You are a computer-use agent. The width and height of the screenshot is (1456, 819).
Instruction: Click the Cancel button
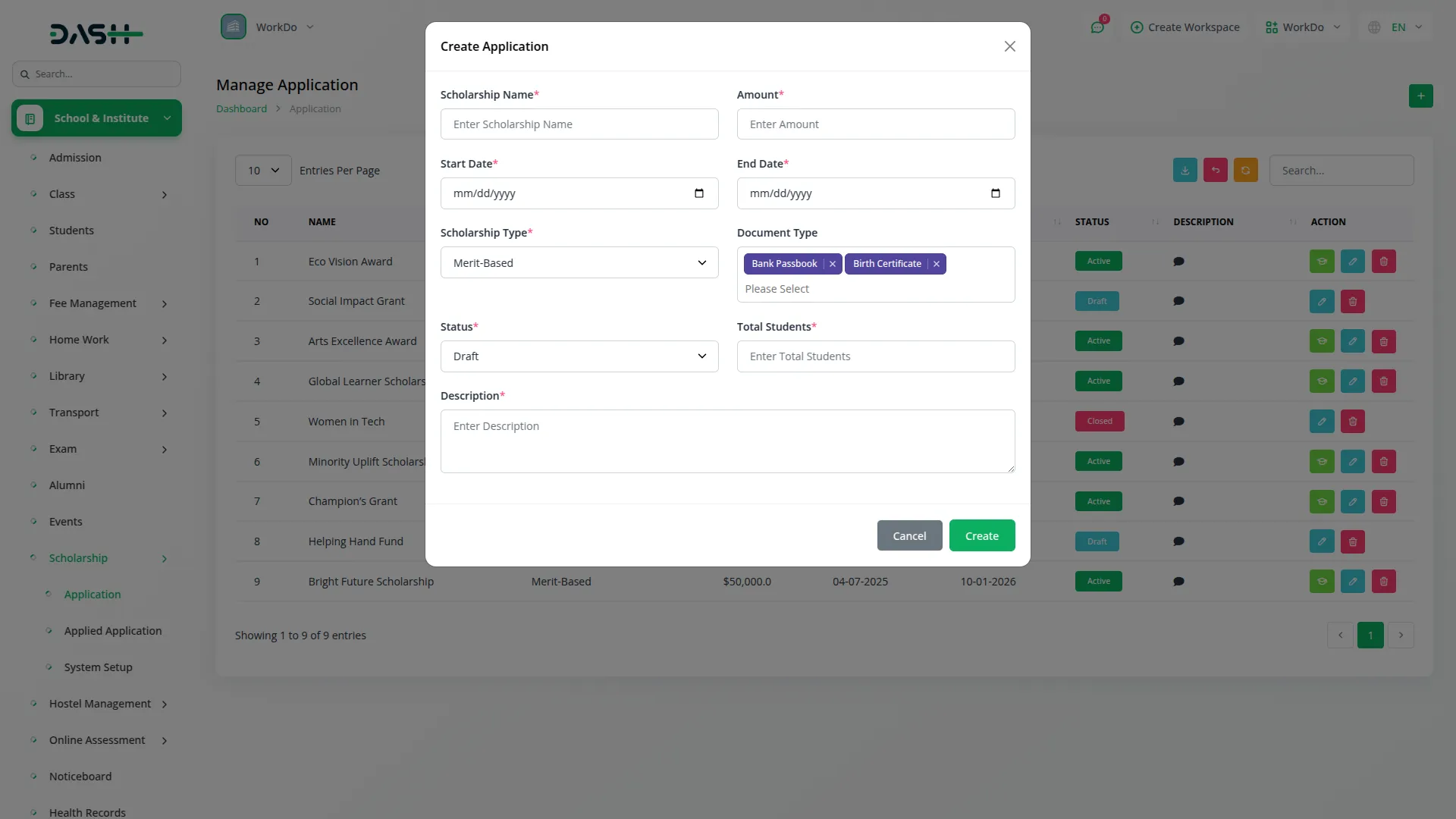click(909, 536)
